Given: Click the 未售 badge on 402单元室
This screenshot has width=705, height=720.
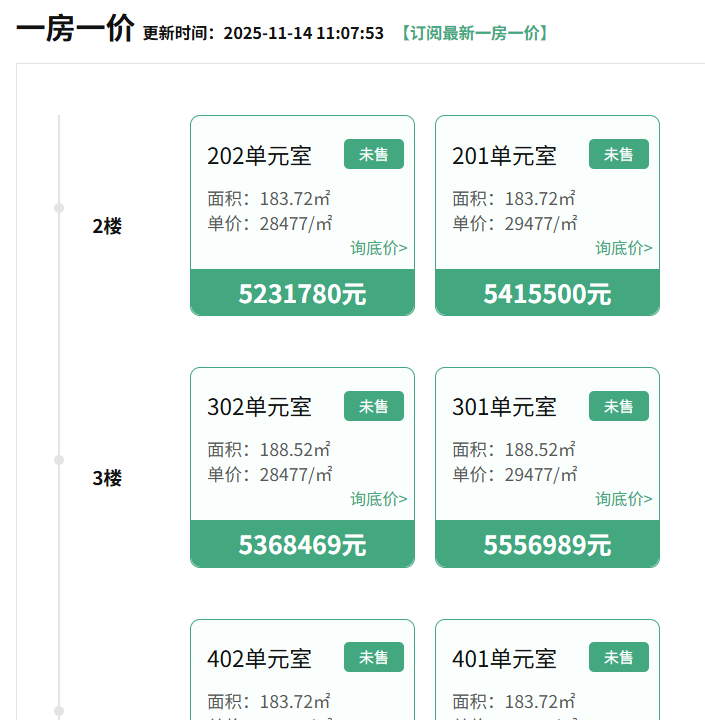Looking at the screenshot, I should (x=374, y=657).
